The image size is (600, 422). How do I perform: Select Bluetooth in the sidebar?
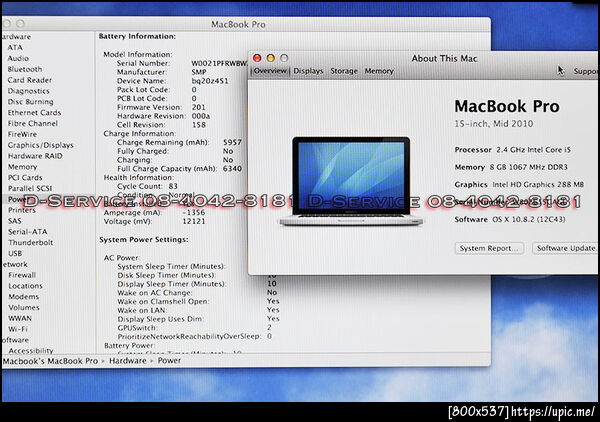(x=24, y=69)
